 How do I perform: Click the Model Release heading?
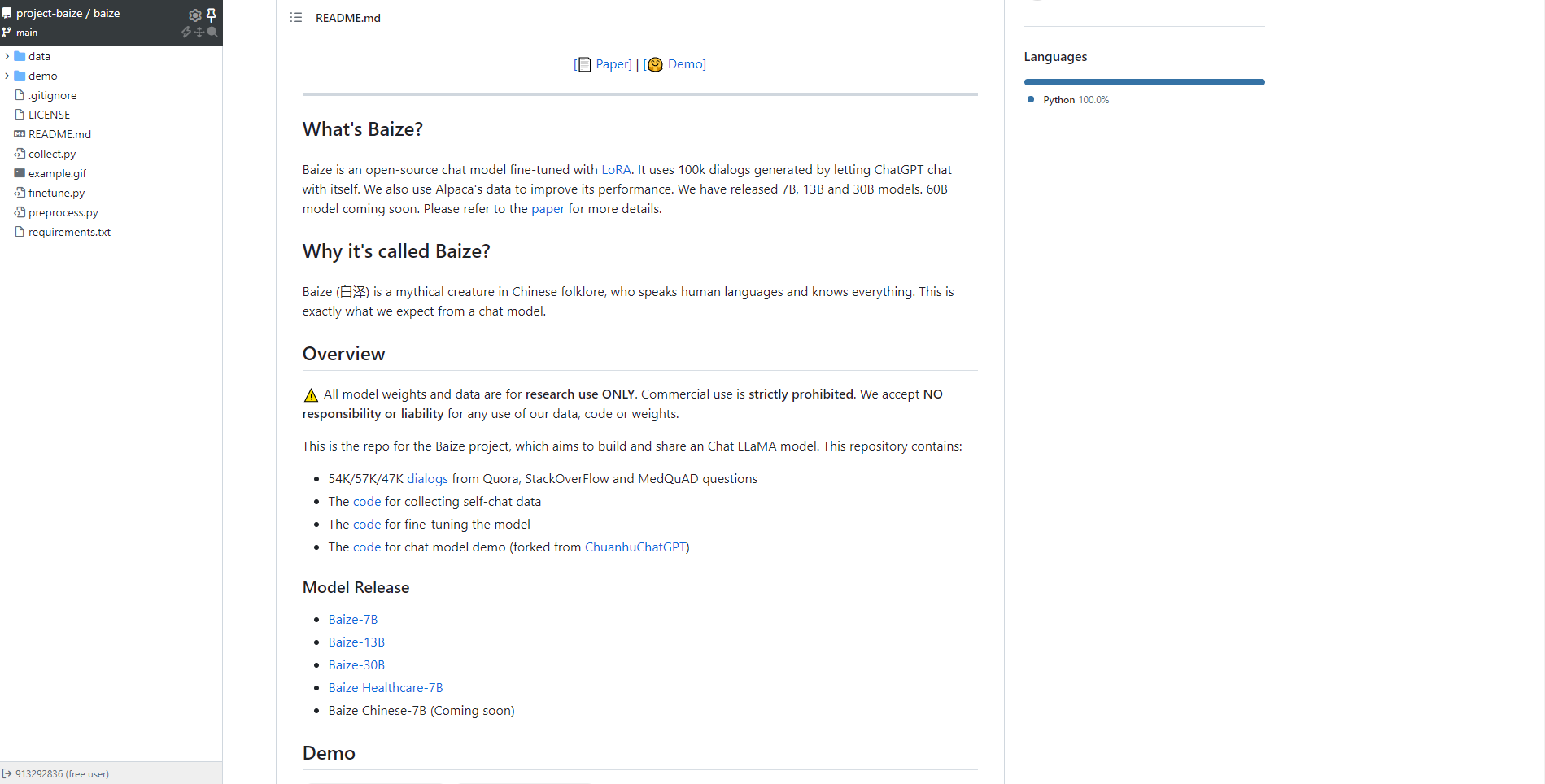(x=356, y=587)
